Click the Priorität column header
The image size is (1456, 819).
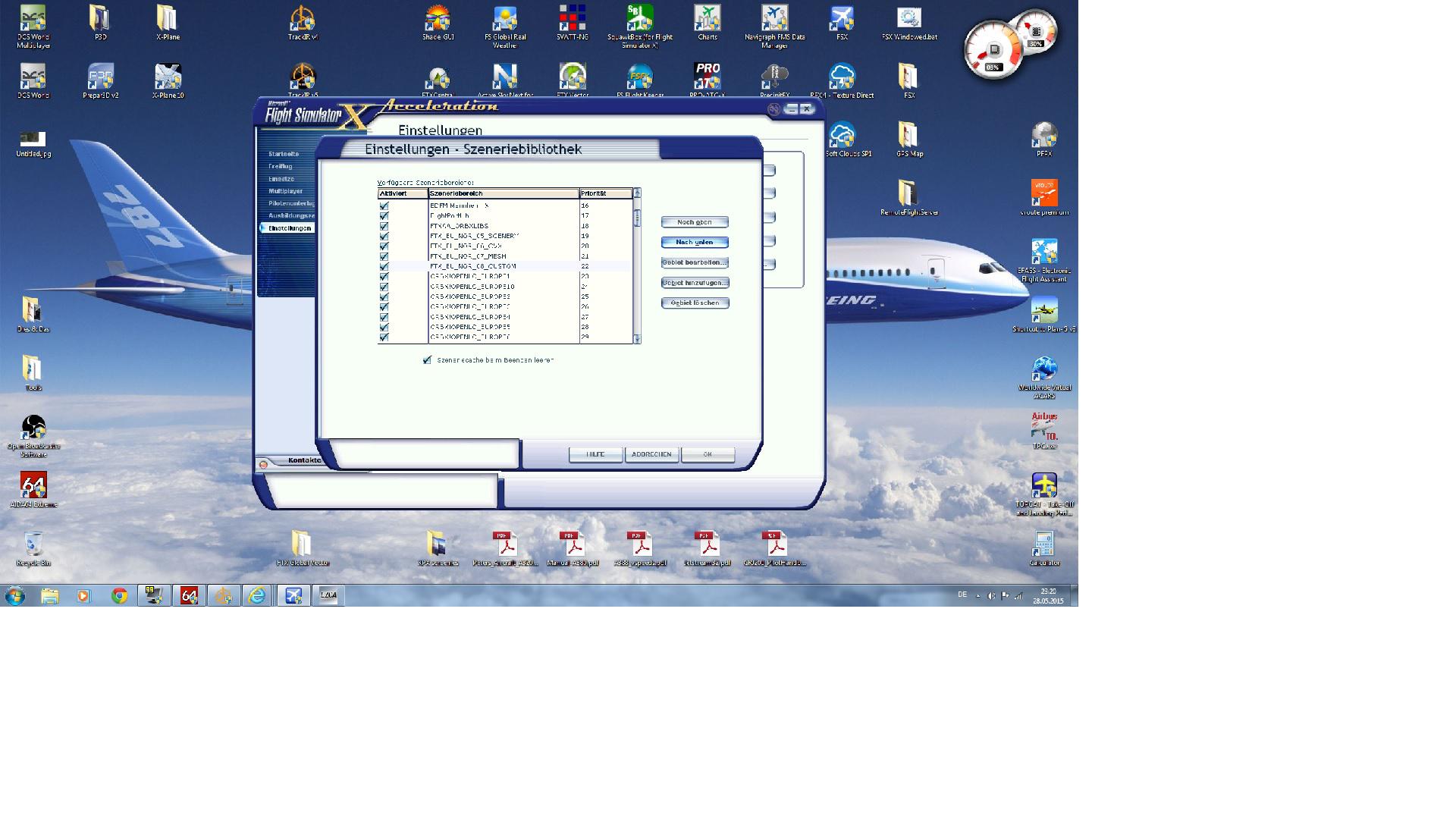coord(606,193)
